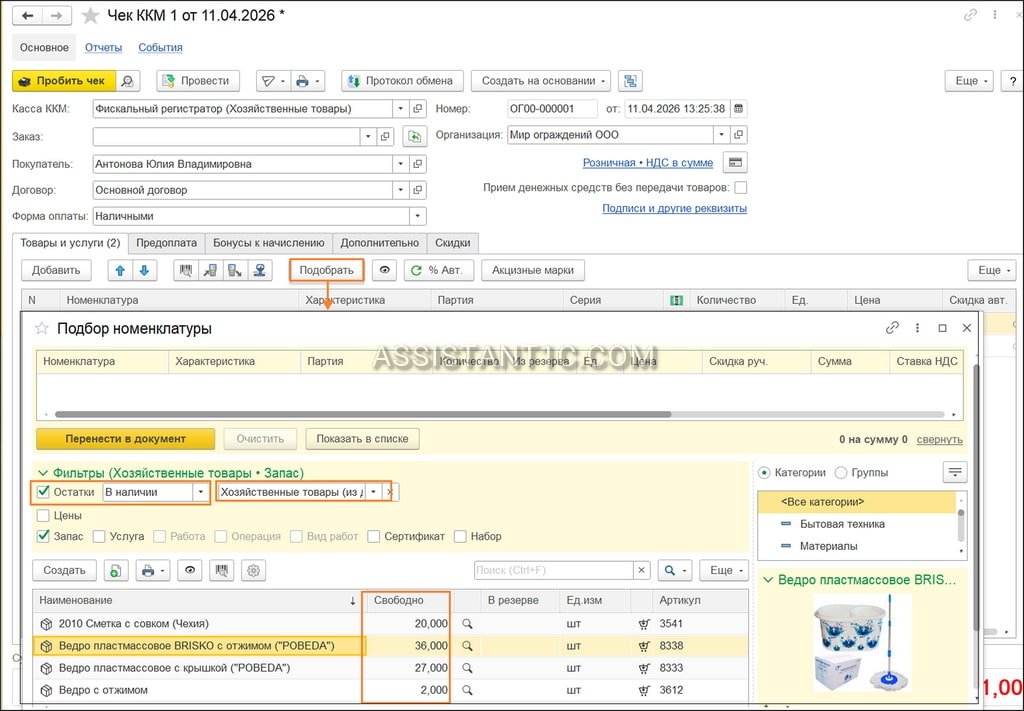The height and width of the screenshot is (711, 1024).
Task: Enable the Цены checkbox
Action: (x=44, y=516)
